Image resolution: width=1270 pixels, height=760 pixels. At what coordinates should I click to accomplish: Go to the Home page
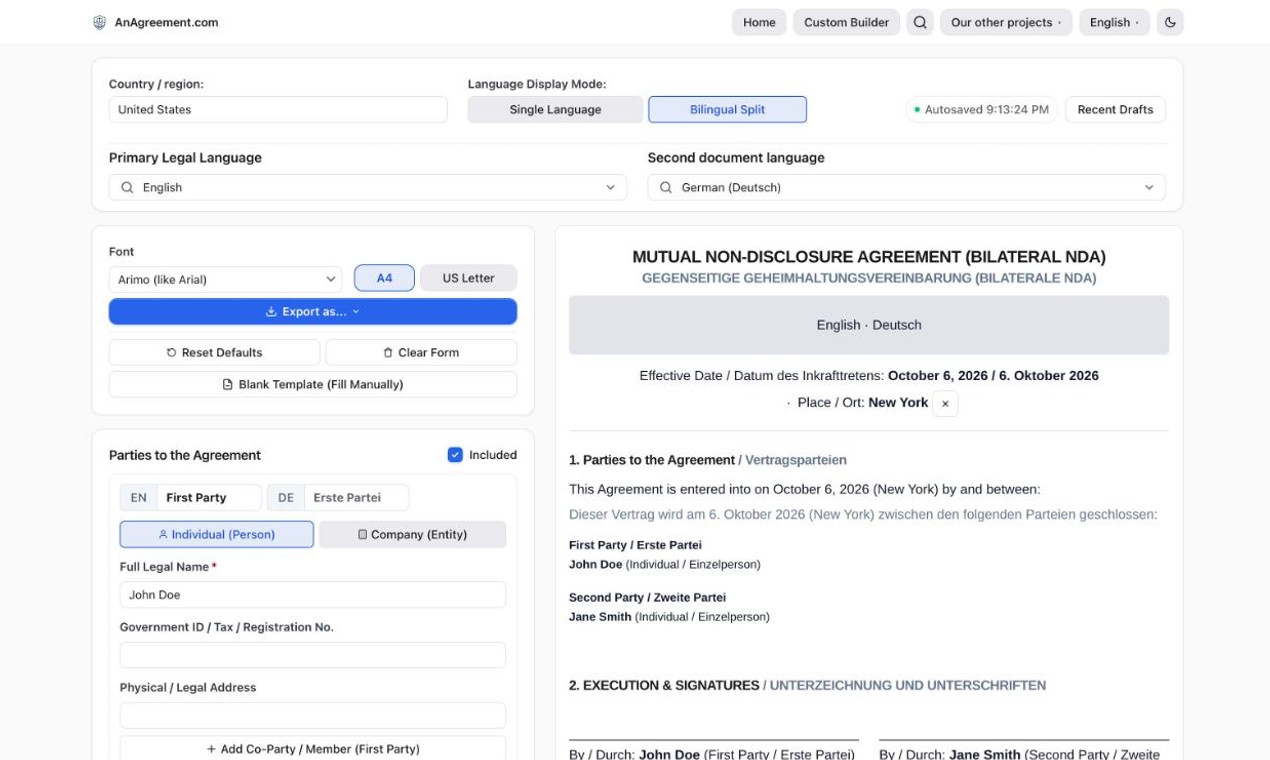(759, 22)
